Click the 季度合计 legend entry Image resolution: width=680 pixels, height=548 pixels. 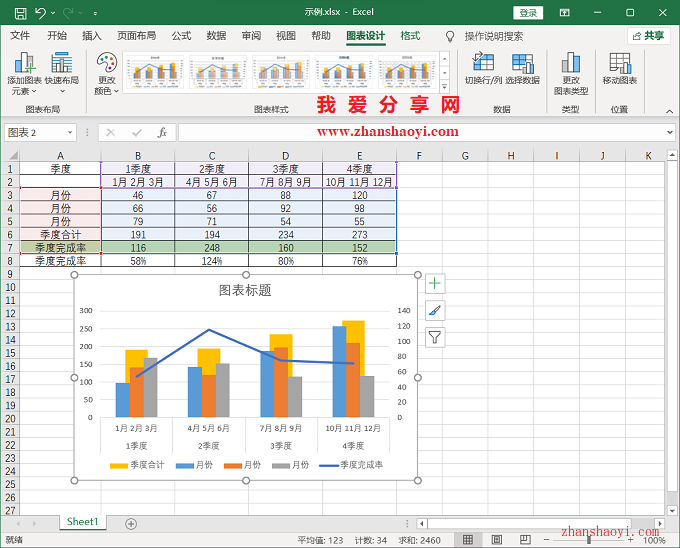137,465
